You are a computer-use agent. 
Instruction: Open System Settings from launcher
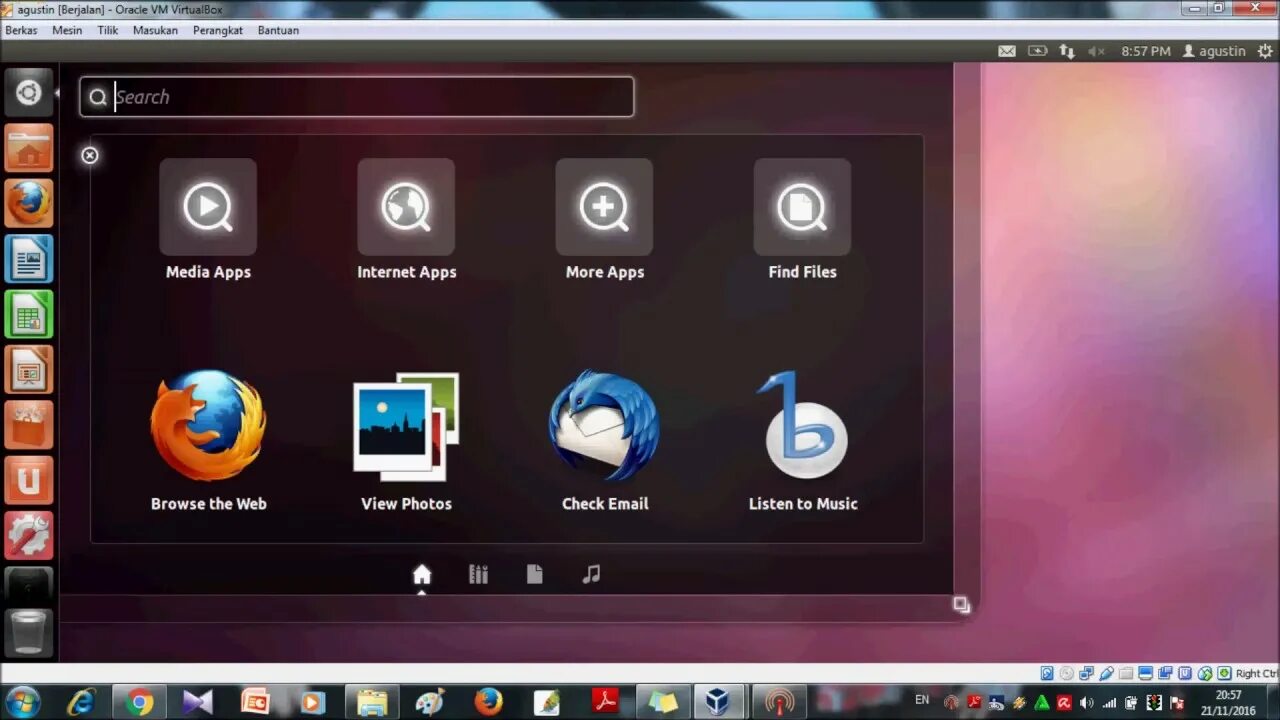(29, 536)
